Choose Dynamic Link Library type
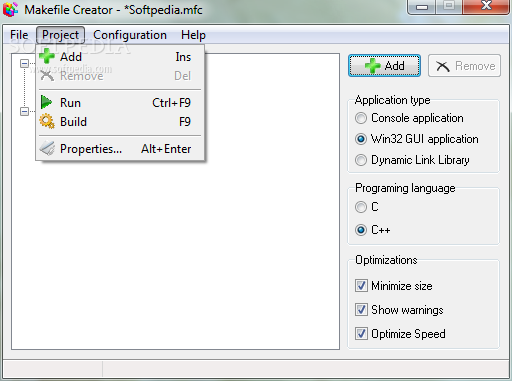 (x=361, y=160)
